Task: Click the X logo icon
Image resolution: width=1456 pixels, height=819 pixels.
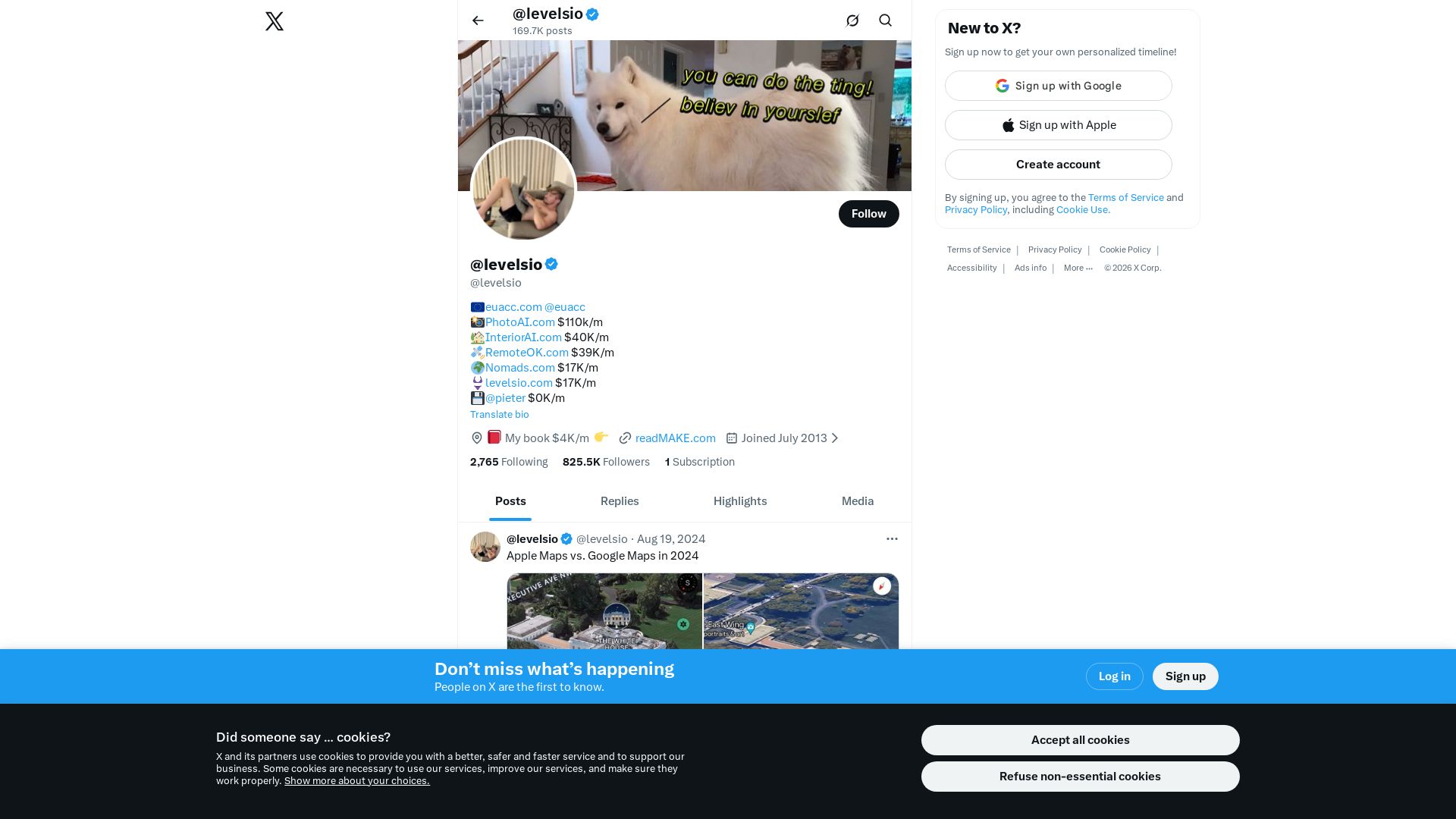Action: 275,21
